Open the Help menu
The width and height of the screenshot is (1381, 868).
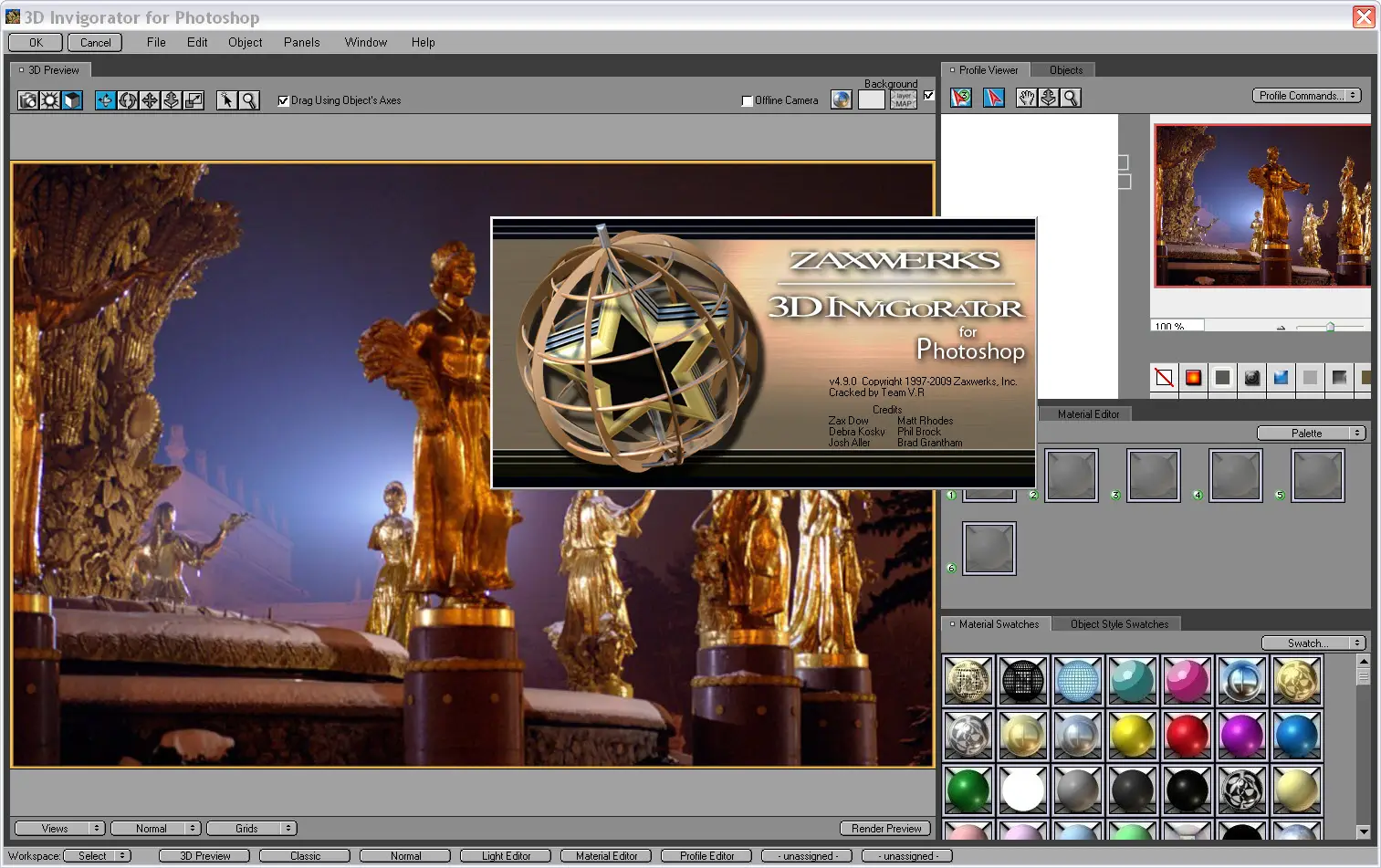[x=423, y=42]
